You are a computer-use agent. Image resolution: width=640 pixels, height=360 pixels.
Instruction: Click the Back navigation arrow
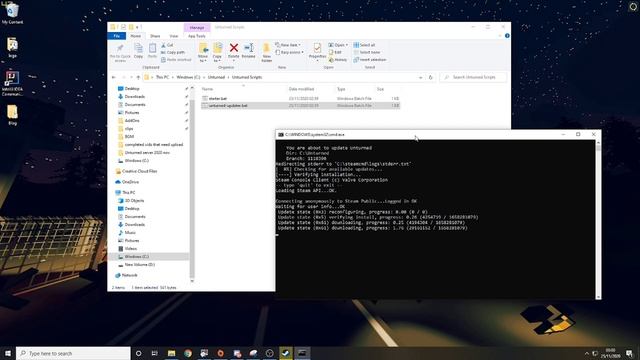tap(113, 77)
